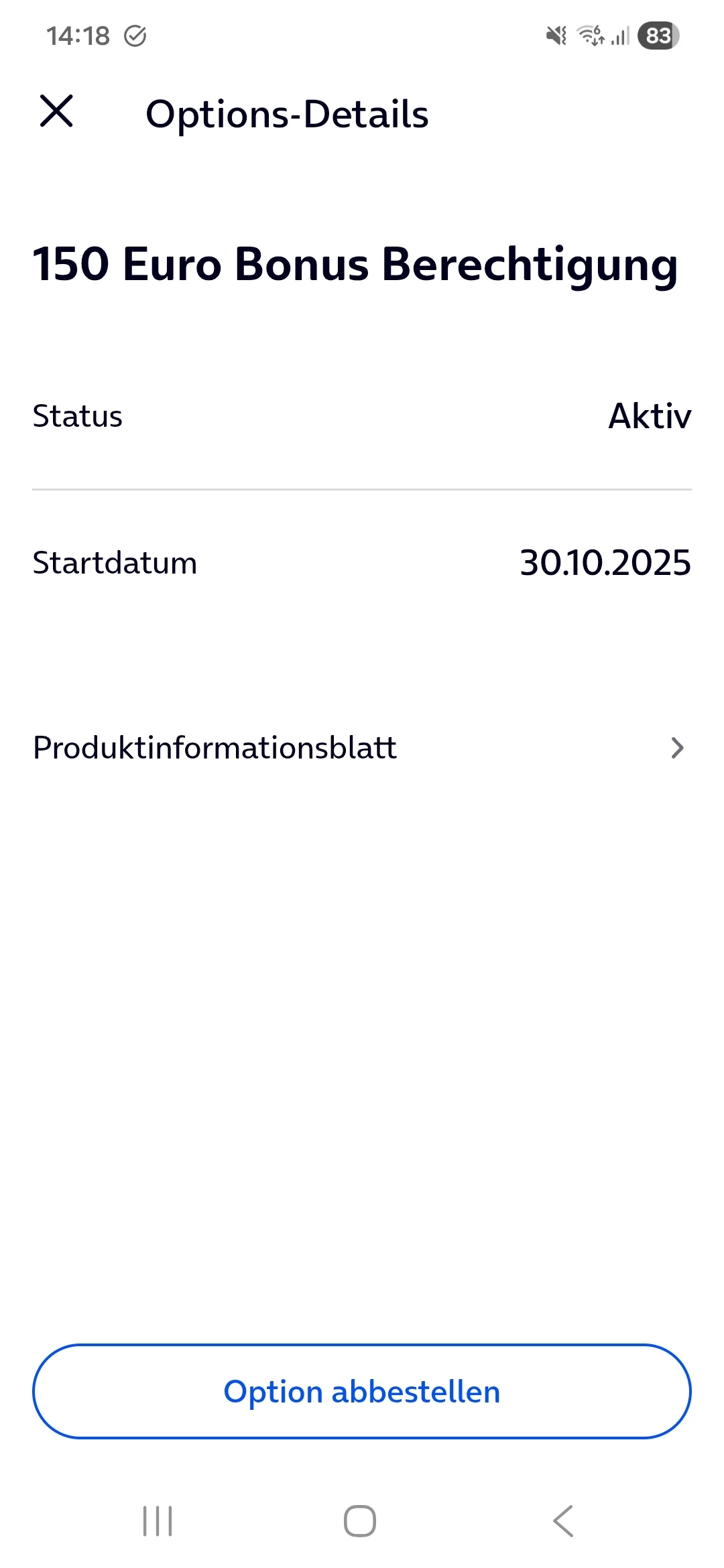Open Android recent apps view
Image resolution: width=724 pixels, height=1568 pixels.
coord(158,1520)
